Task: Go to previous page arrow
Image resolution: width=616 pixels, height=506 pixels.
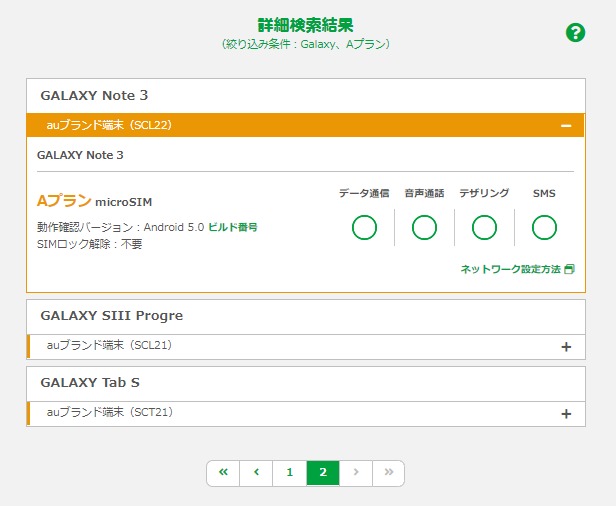Action: click(x=256, y=473)
